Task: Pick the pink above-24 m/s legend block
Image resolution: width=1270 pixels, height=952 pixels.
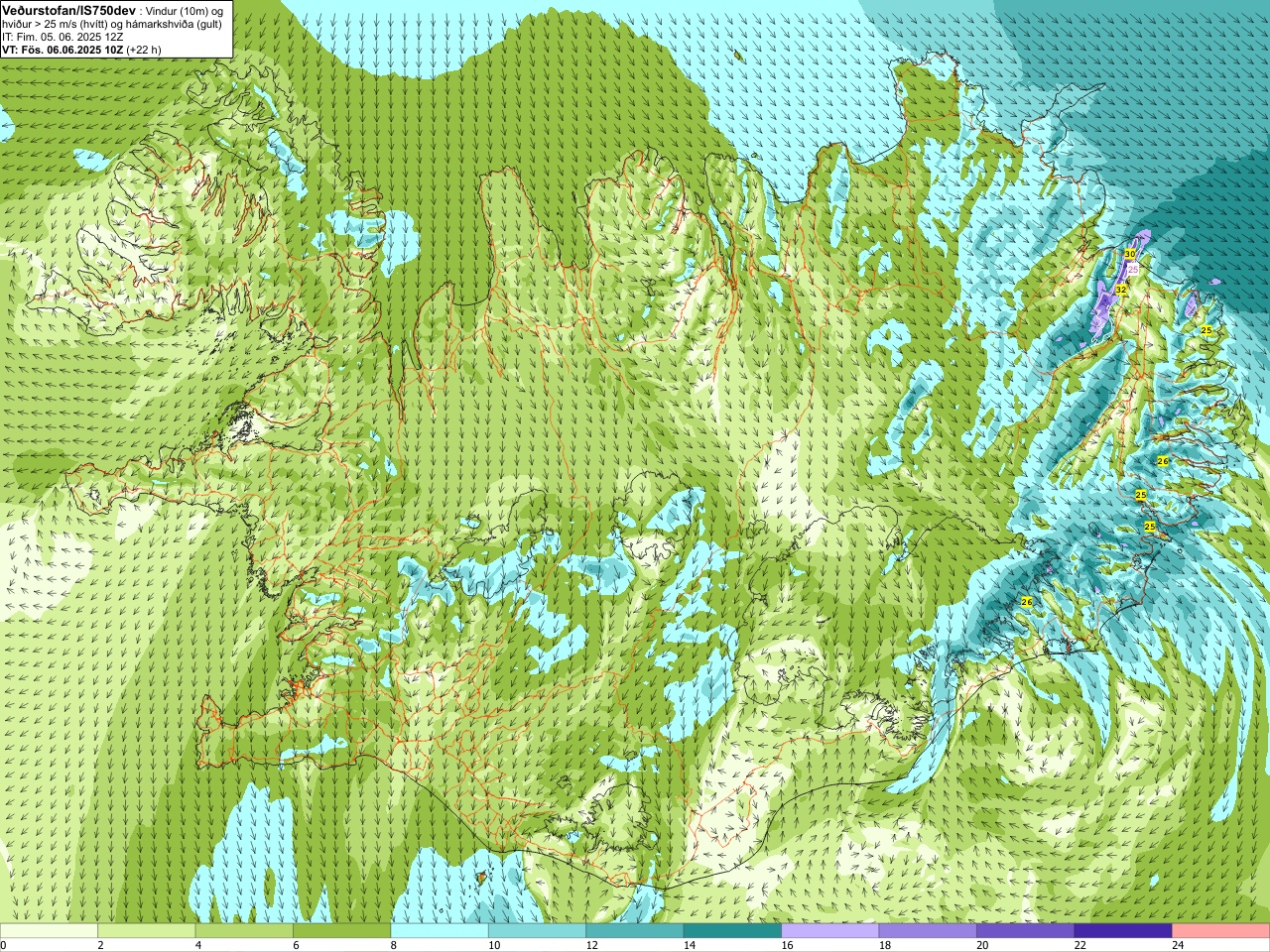Action: tap(1220, 931)
